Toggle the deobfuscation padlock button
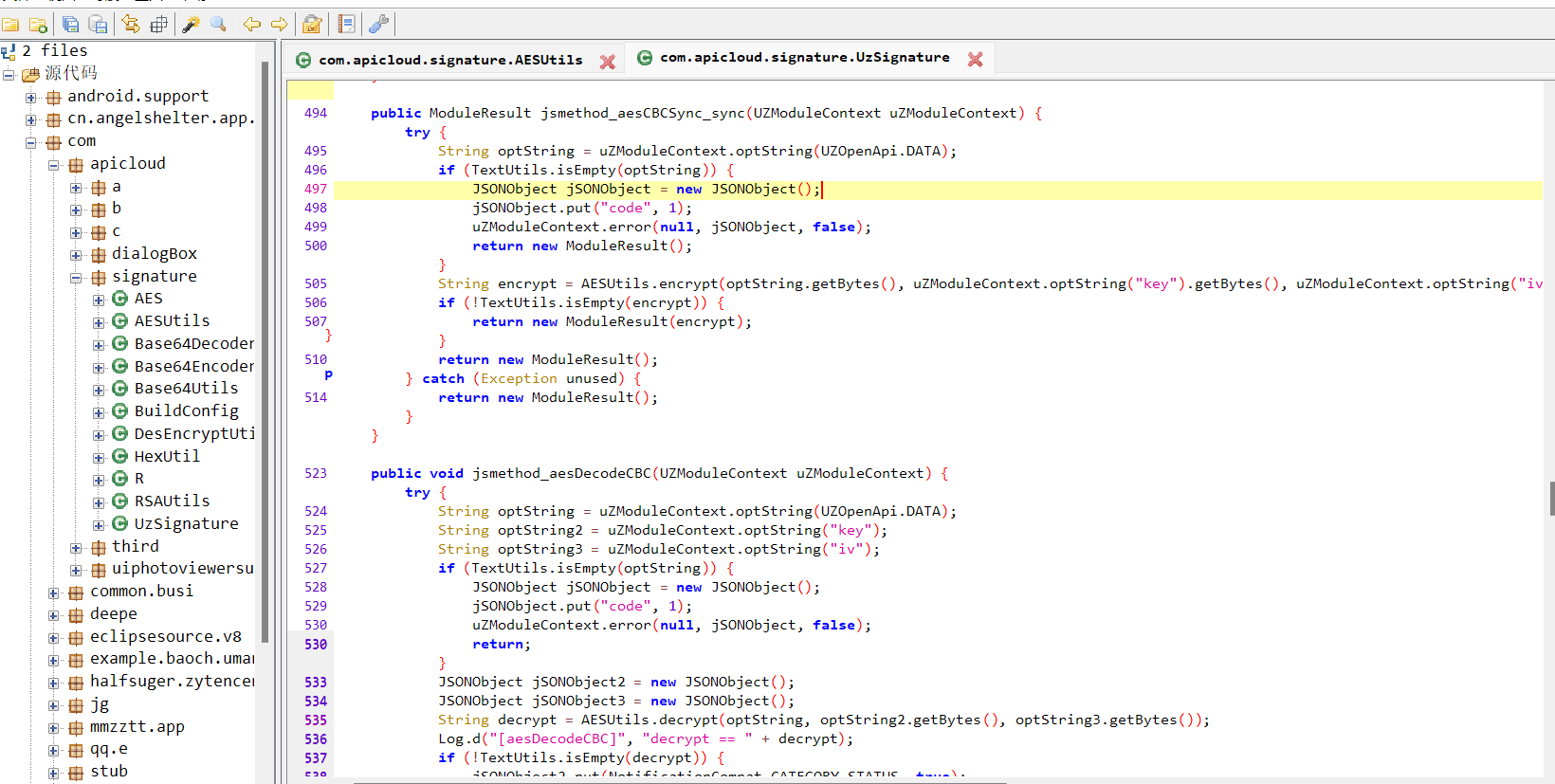 click(312, 25)
